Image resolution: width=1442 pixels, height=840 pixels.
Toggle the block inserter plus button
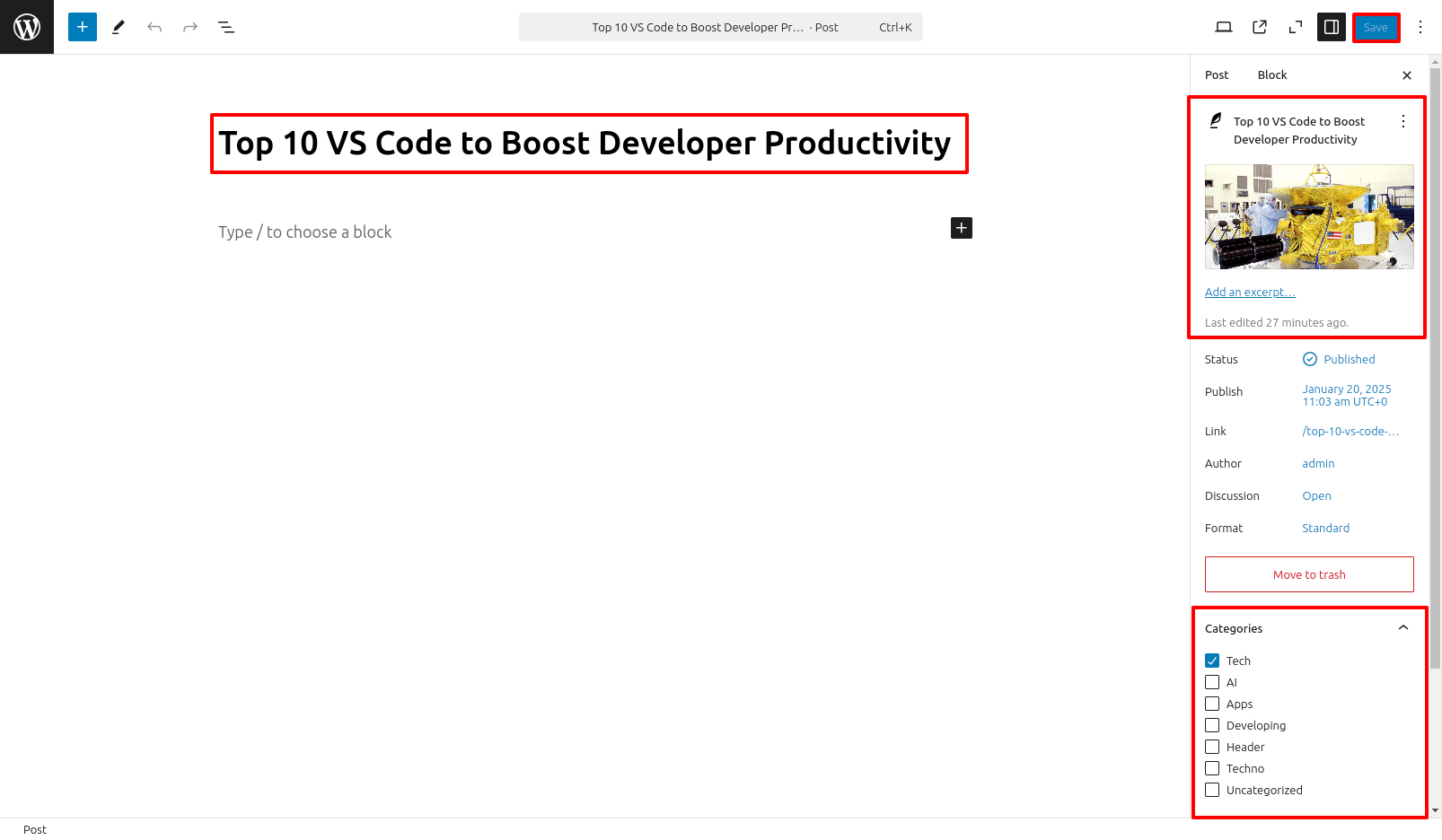(x=83, y=27)
